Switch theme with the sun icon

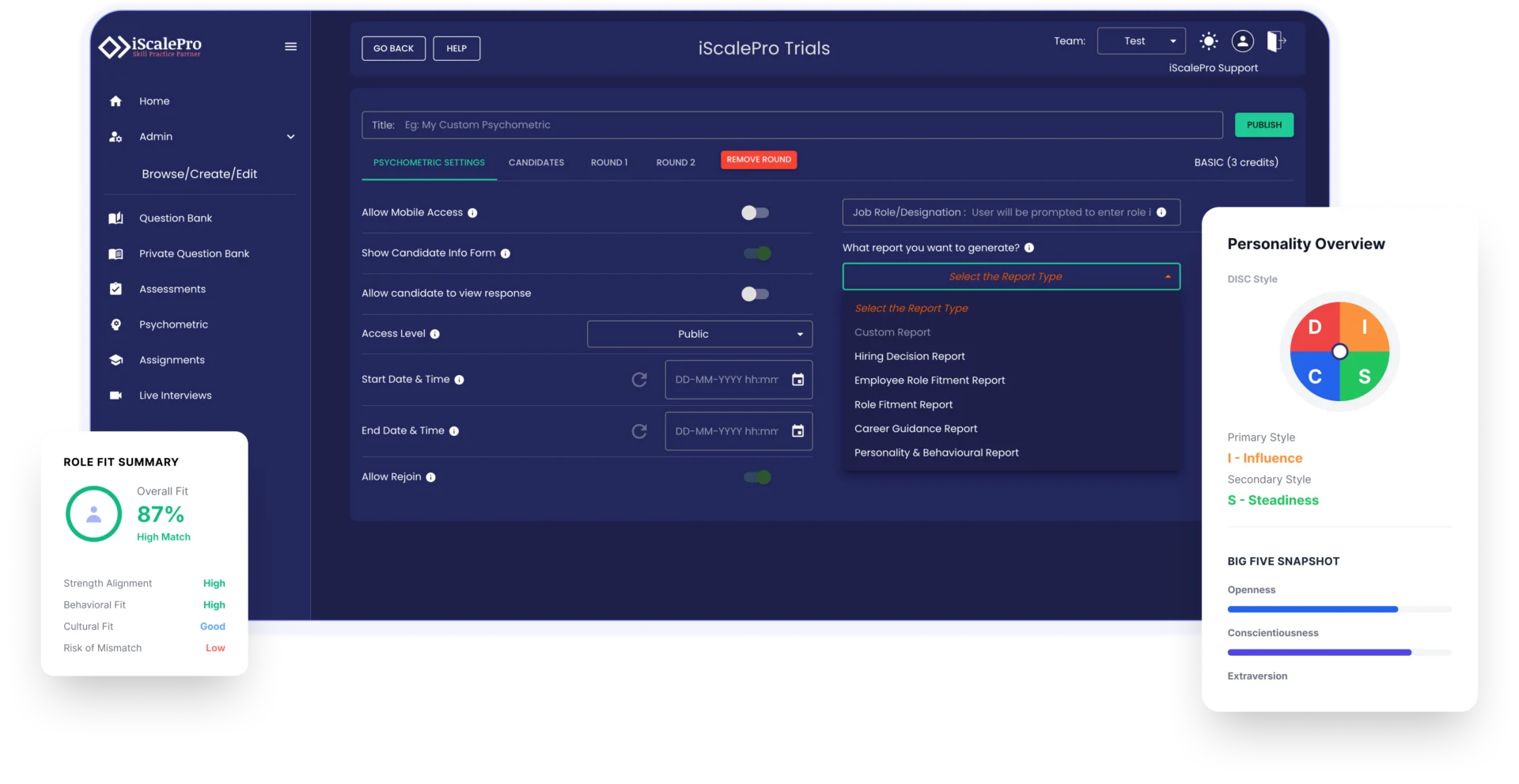click(1209, 41)
